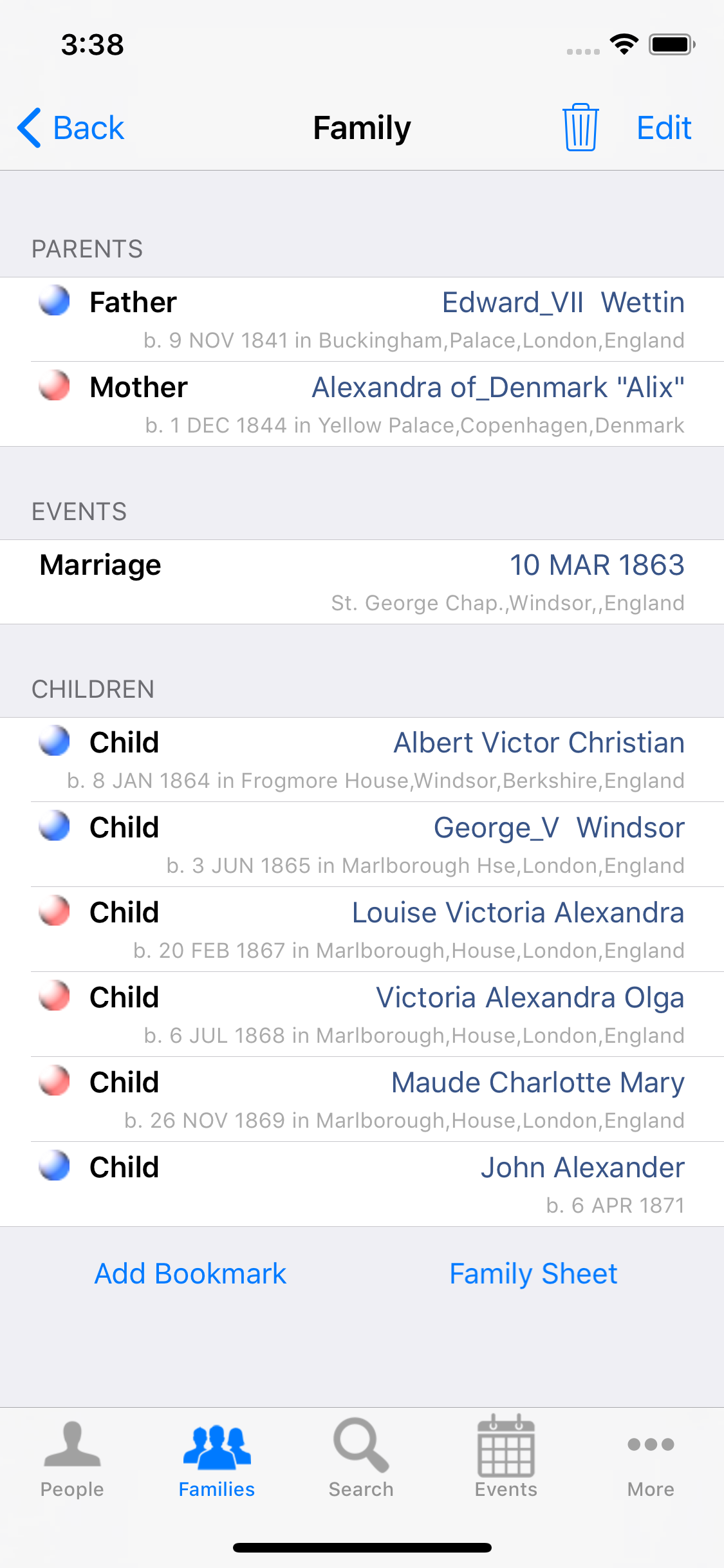Image resolution: width=724 pixels, height=1568 pixels.
Task: Select child George_V Windsor
Action: (x=559, y=828)
